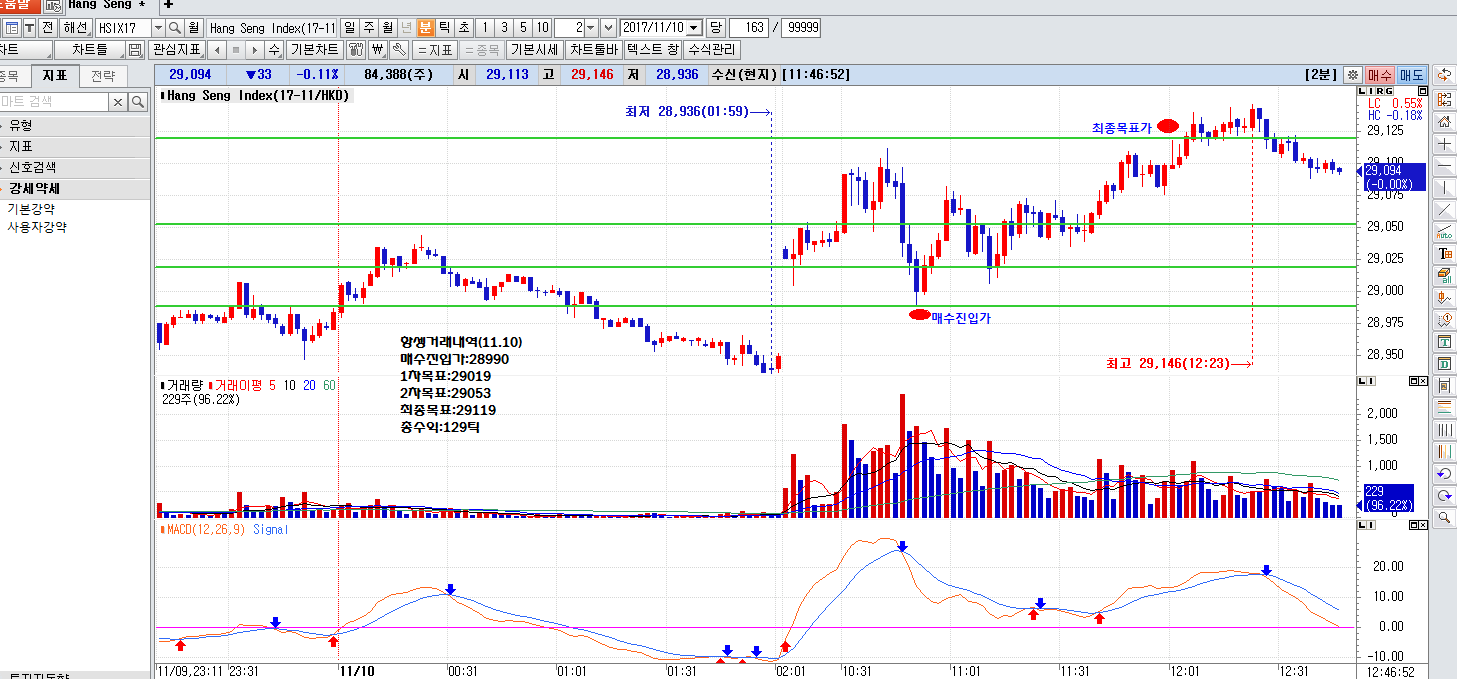Screen dimensions: 1457x679
Task: Click the horizontal lines icon in right toolbar
Action: (1444, 408)
